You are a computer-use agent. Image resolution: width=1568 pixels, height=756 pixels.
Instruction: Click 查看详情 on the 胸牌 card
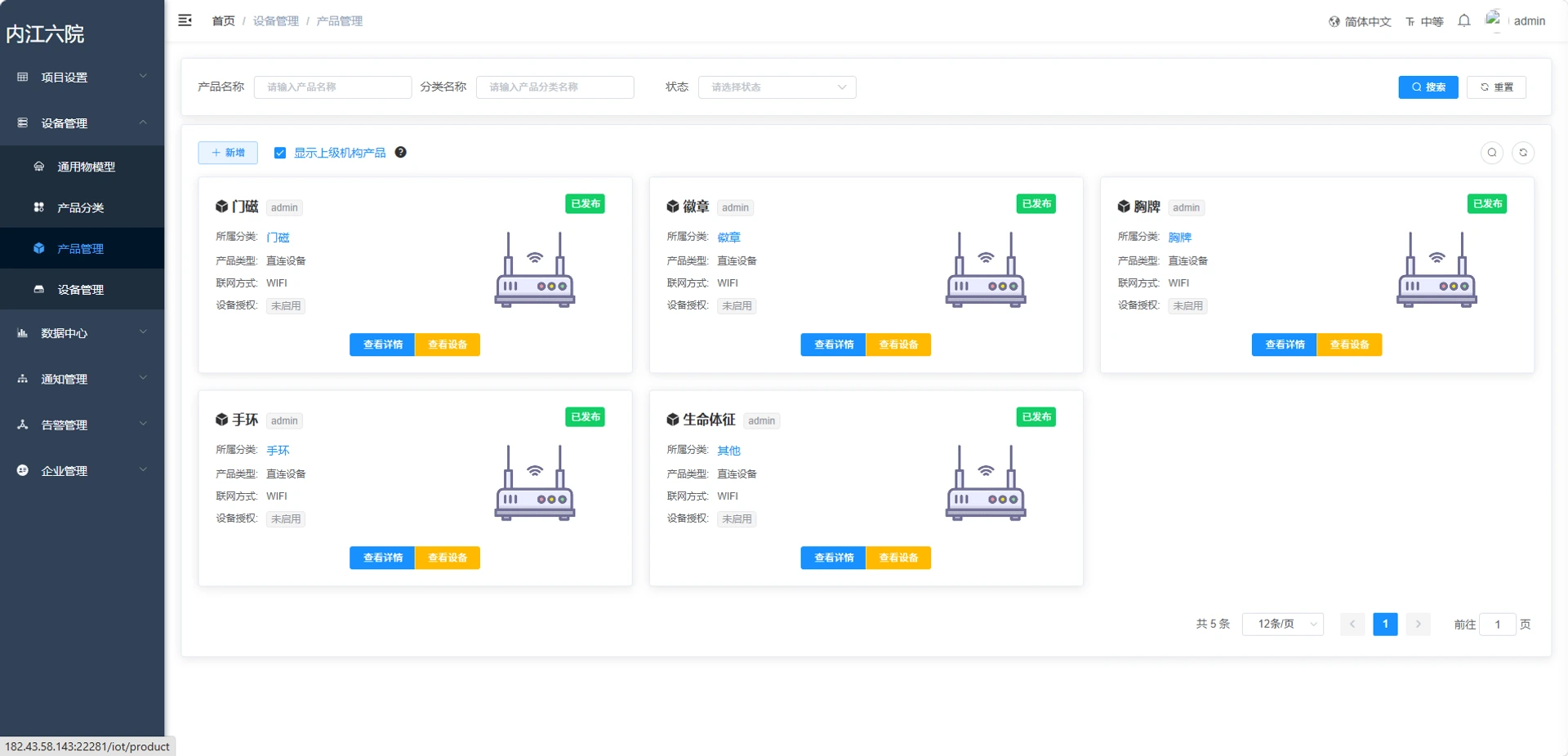[x=1284, y=345]
